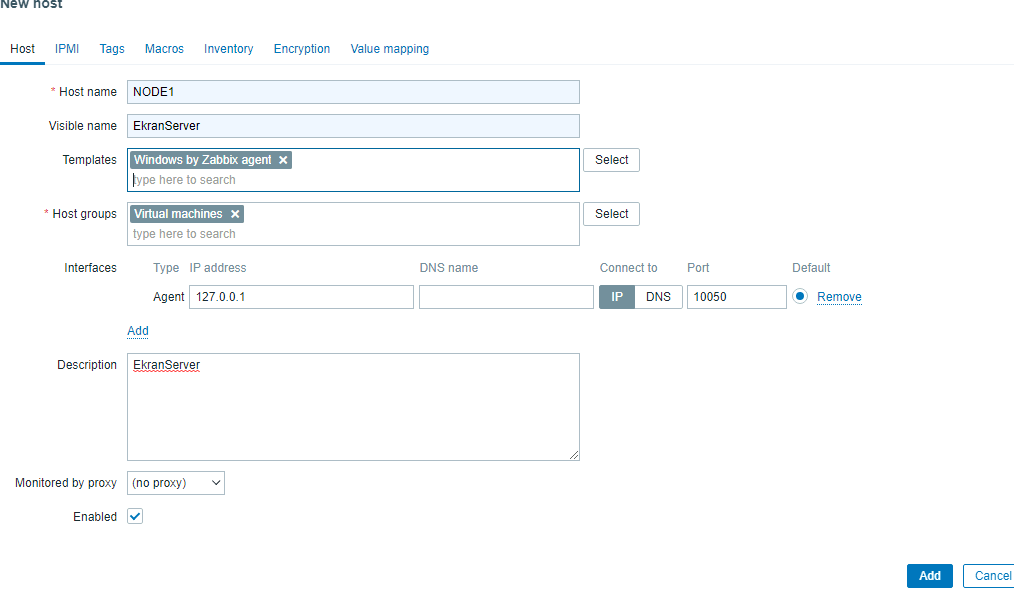
Task: Open the IPMI tab
Action: pos(67,49)
